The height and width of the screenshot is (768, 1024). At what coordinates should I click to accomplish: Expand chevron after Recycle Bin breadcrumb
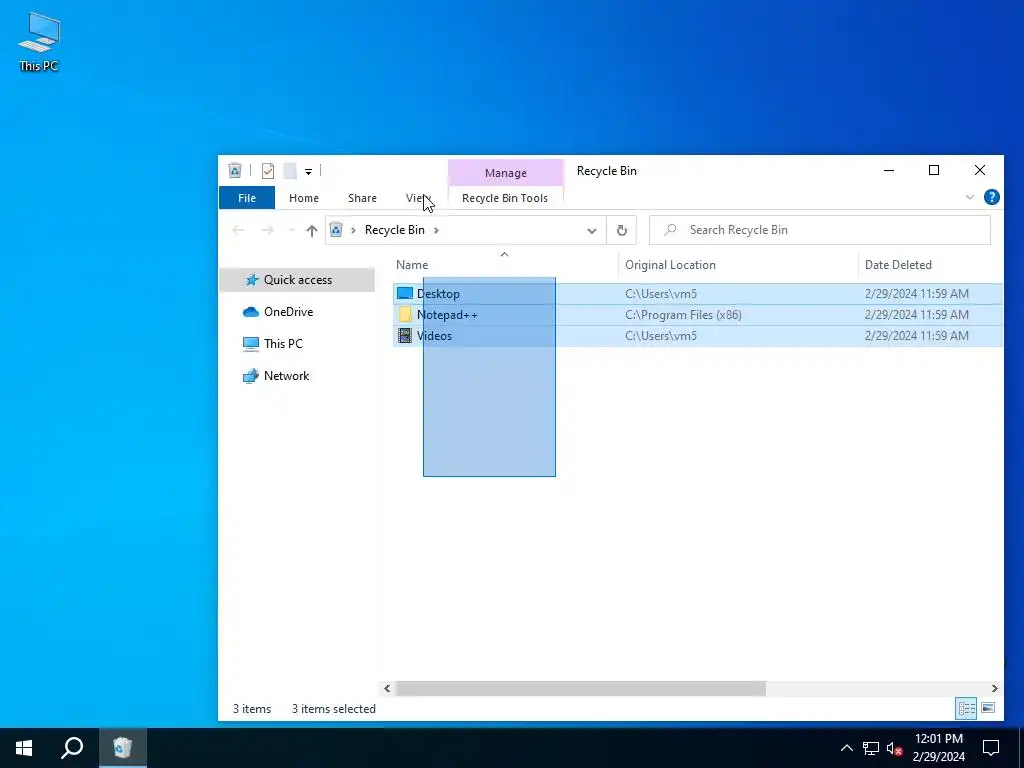[436, 230]
